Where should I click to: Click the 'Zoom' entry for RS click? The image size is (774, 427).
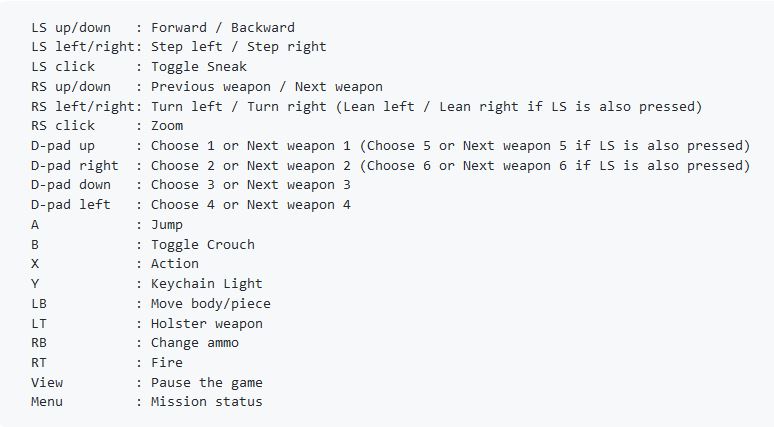point(167,125)
